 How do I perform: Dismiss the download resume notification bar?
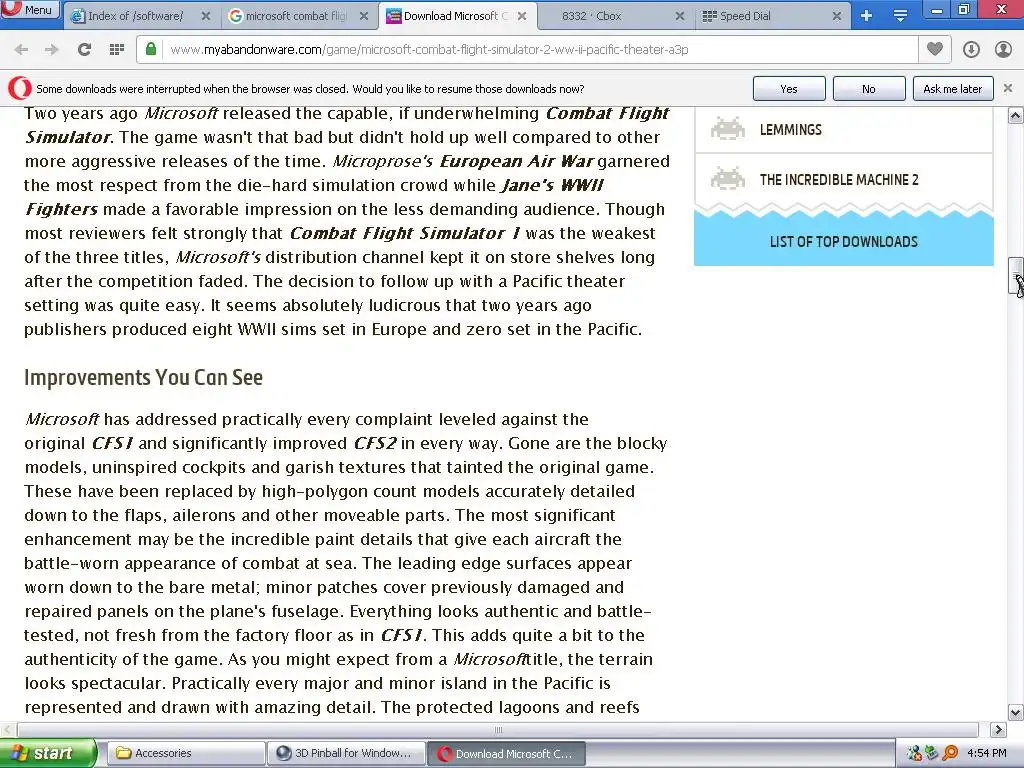[x=1008, y=88]
